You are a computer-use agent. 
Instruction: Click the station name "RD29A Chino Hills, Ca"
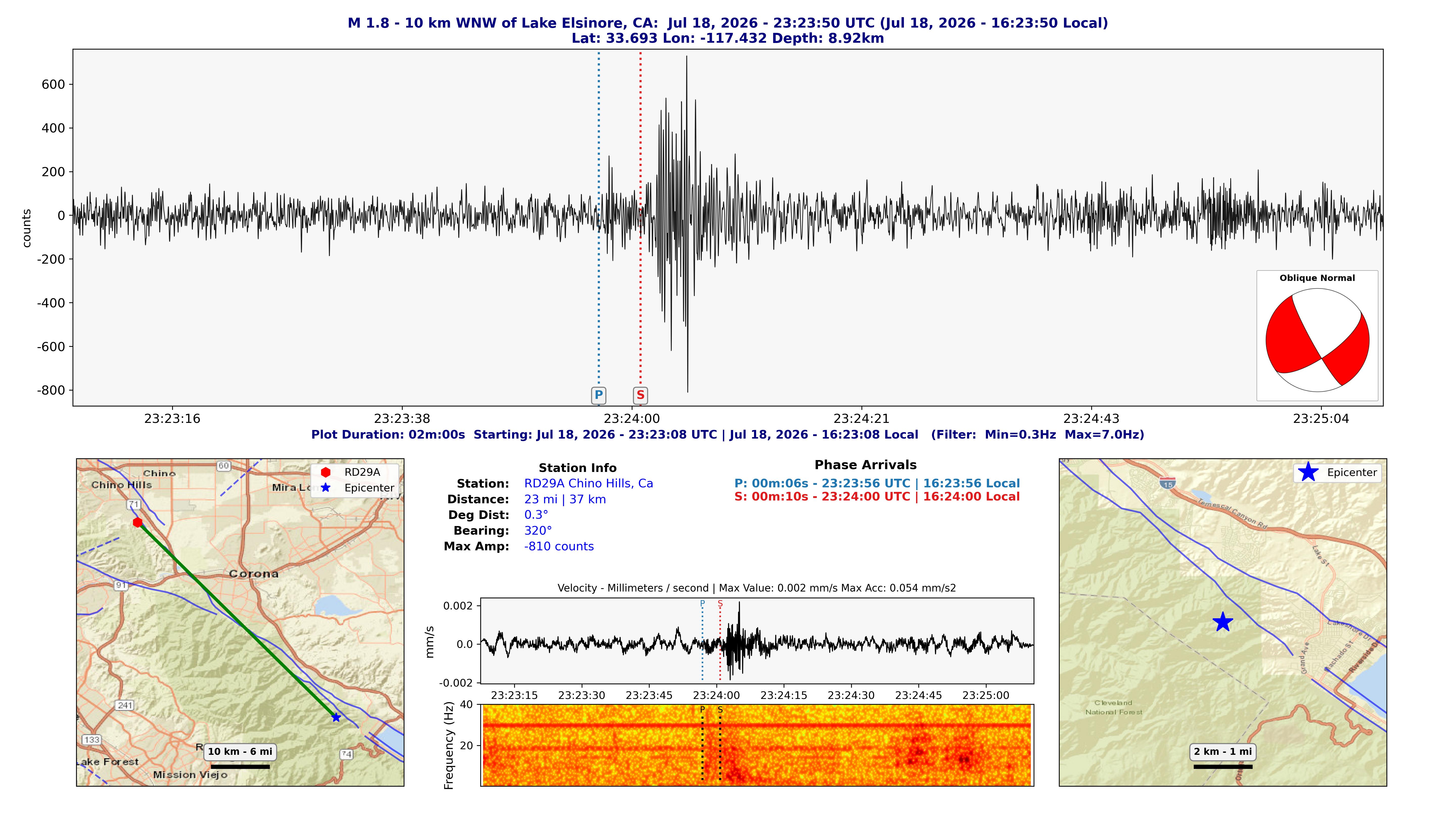coord(588,483)
